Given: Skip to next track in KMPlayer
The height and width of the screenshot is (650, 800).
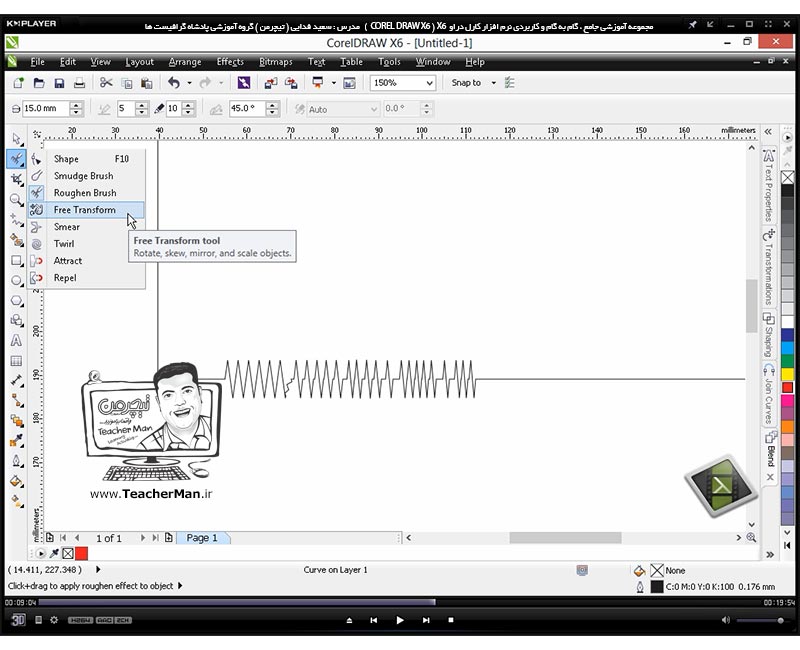Looking at the screenshot, I should (426, 620).
